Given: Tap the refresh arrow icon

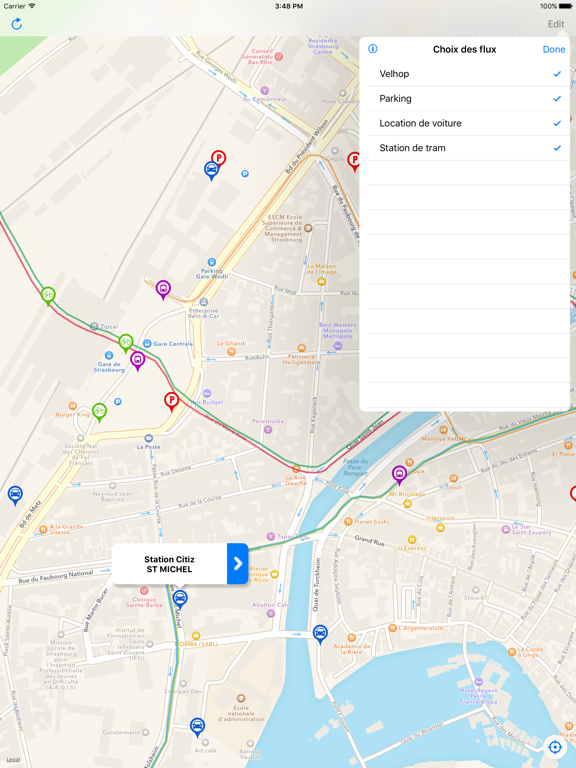Looking at the screenshot, I should [x=17, y=24].
